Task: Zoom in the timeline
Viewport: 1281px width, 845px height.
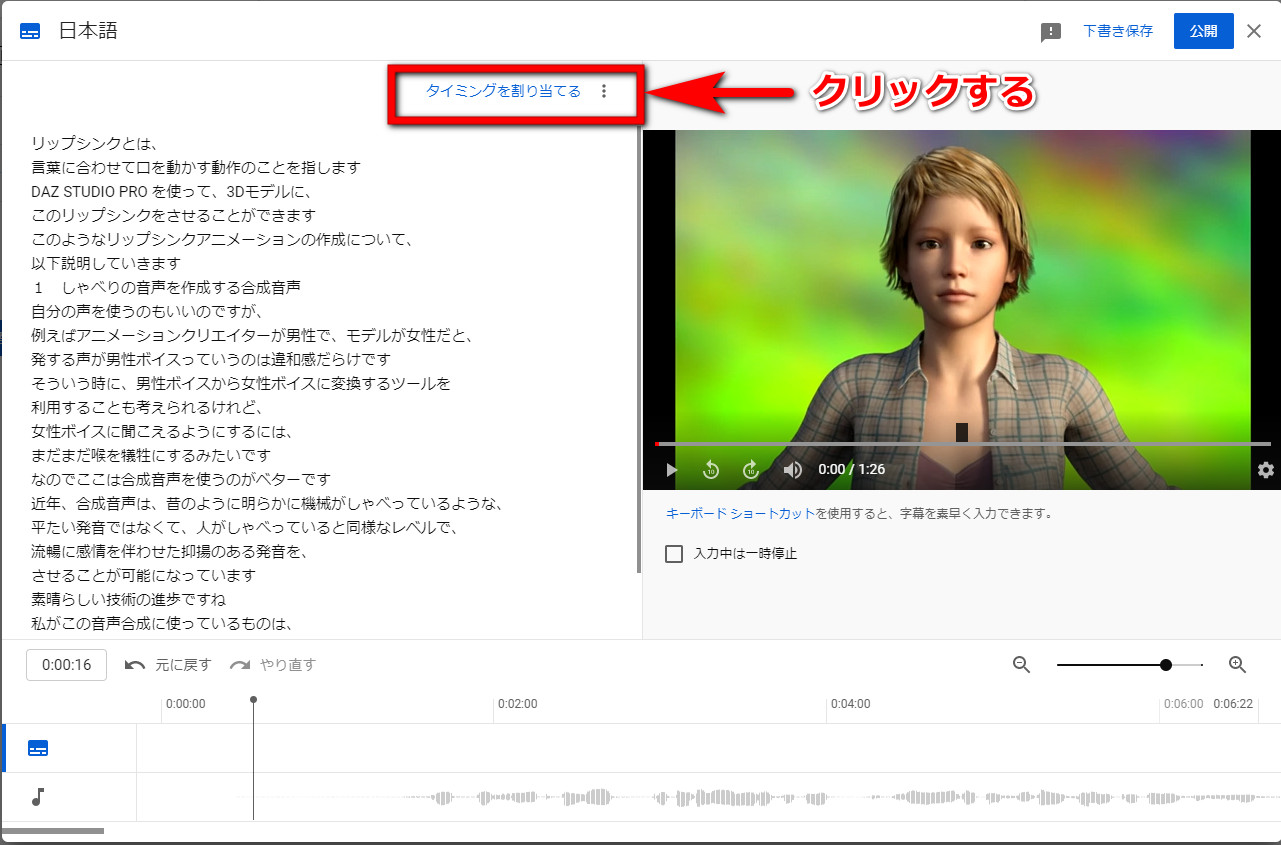Action: 1237,665
